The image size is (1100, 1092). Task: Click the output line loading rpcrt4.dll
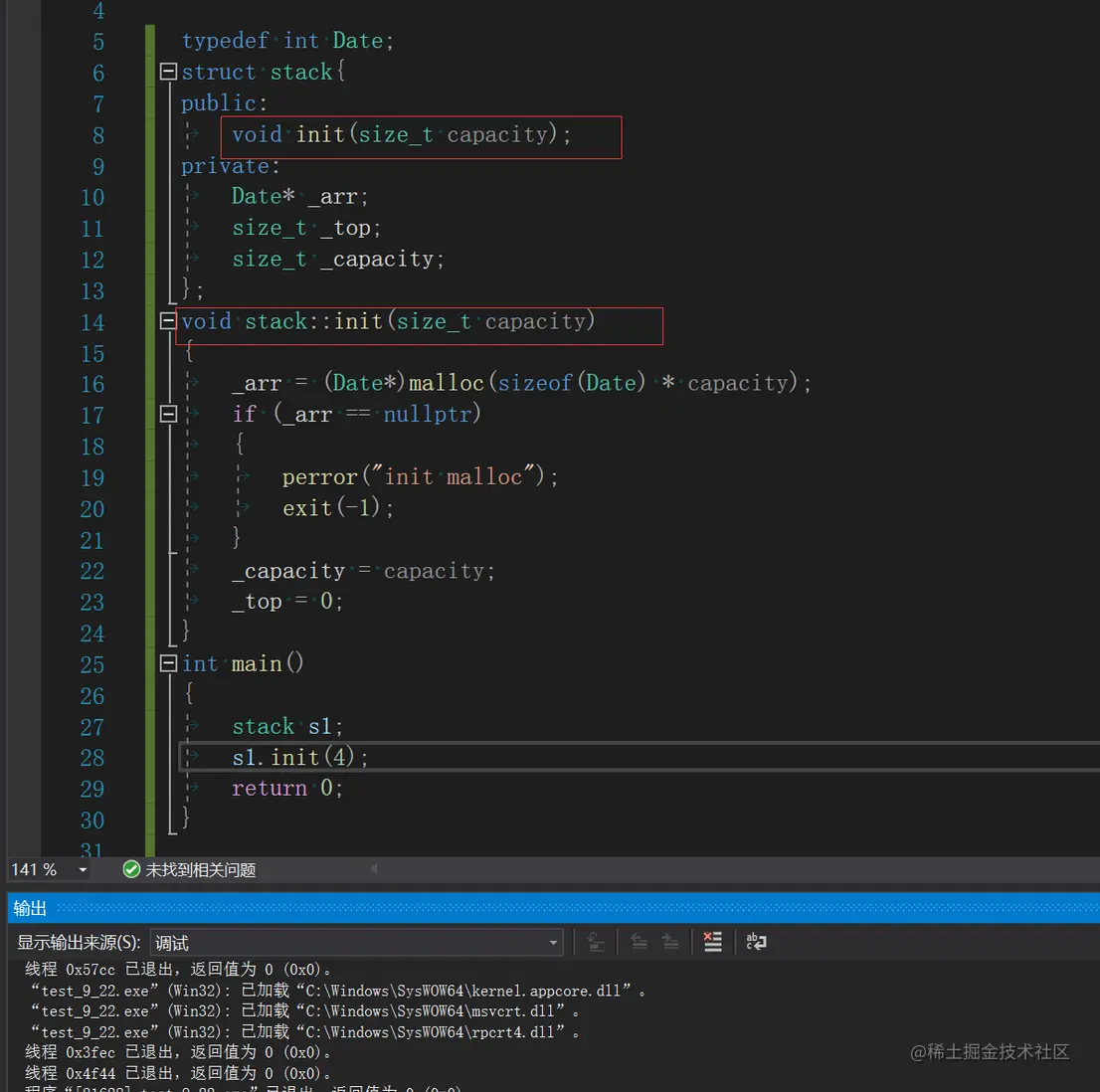[304, 1032]
